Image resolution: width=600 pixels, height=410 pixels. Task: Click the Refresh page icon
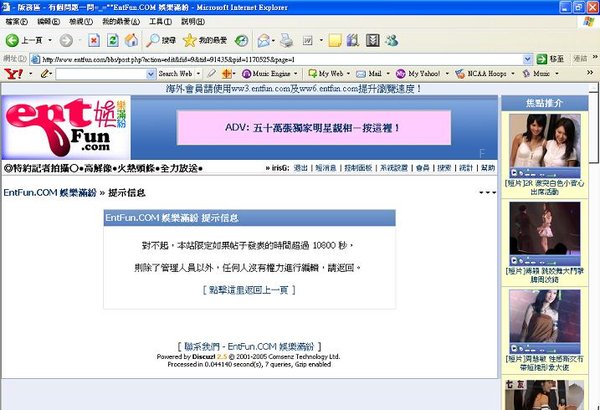111,40
